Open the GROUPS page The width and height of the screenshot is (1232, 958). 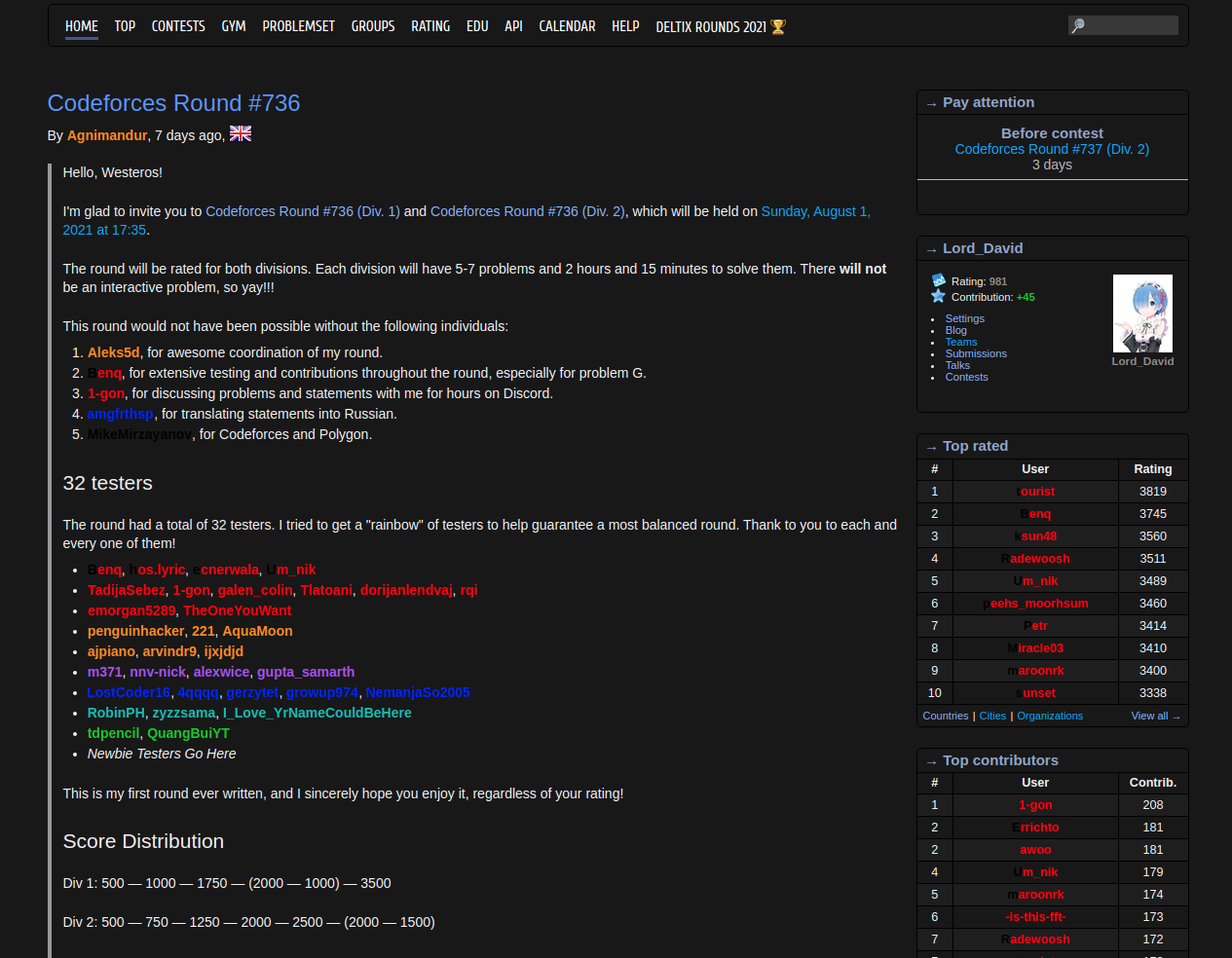(373, 26)
